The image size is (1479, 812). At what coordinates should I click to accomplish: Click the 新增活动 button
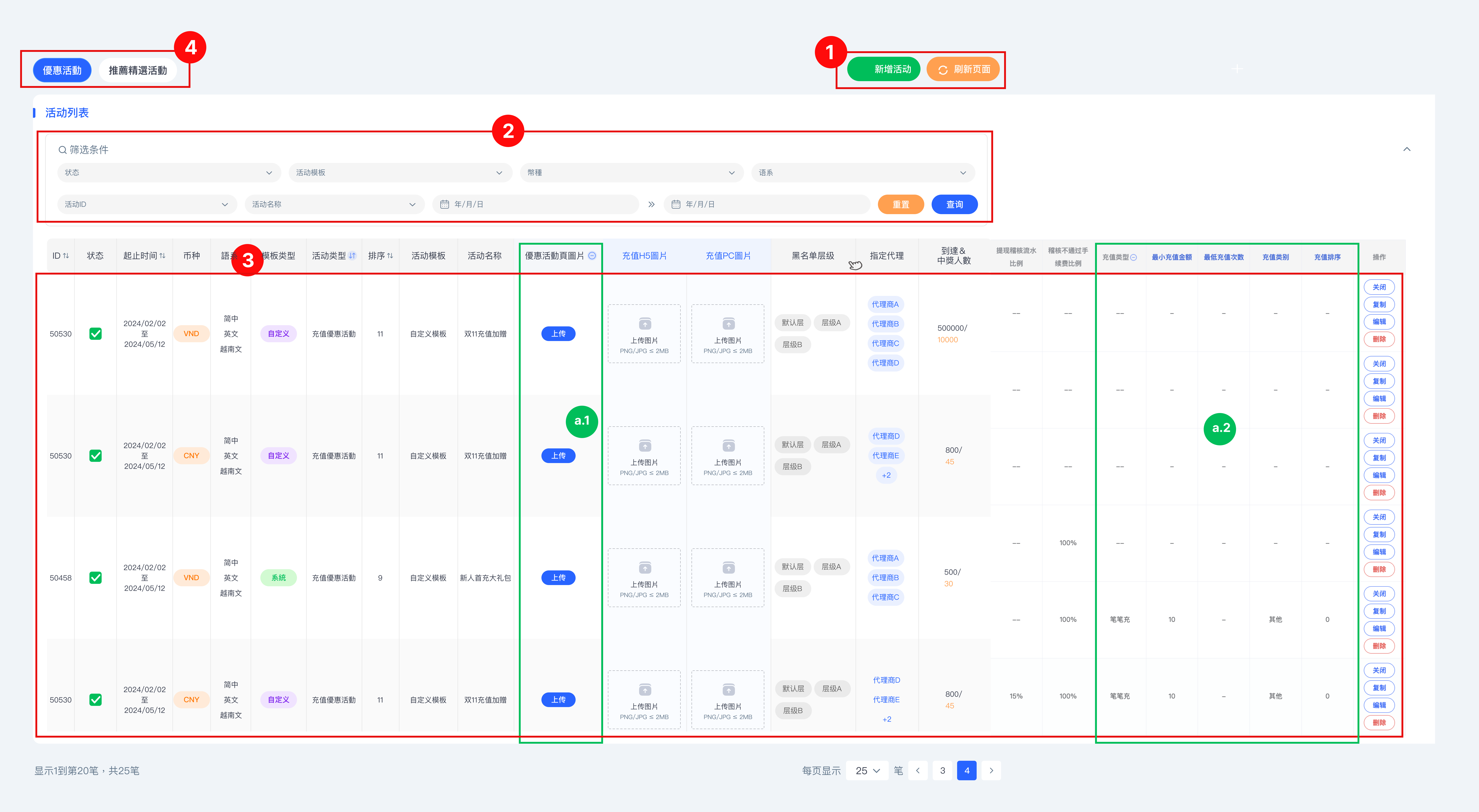pyautogui.click(x=884, y=69)
